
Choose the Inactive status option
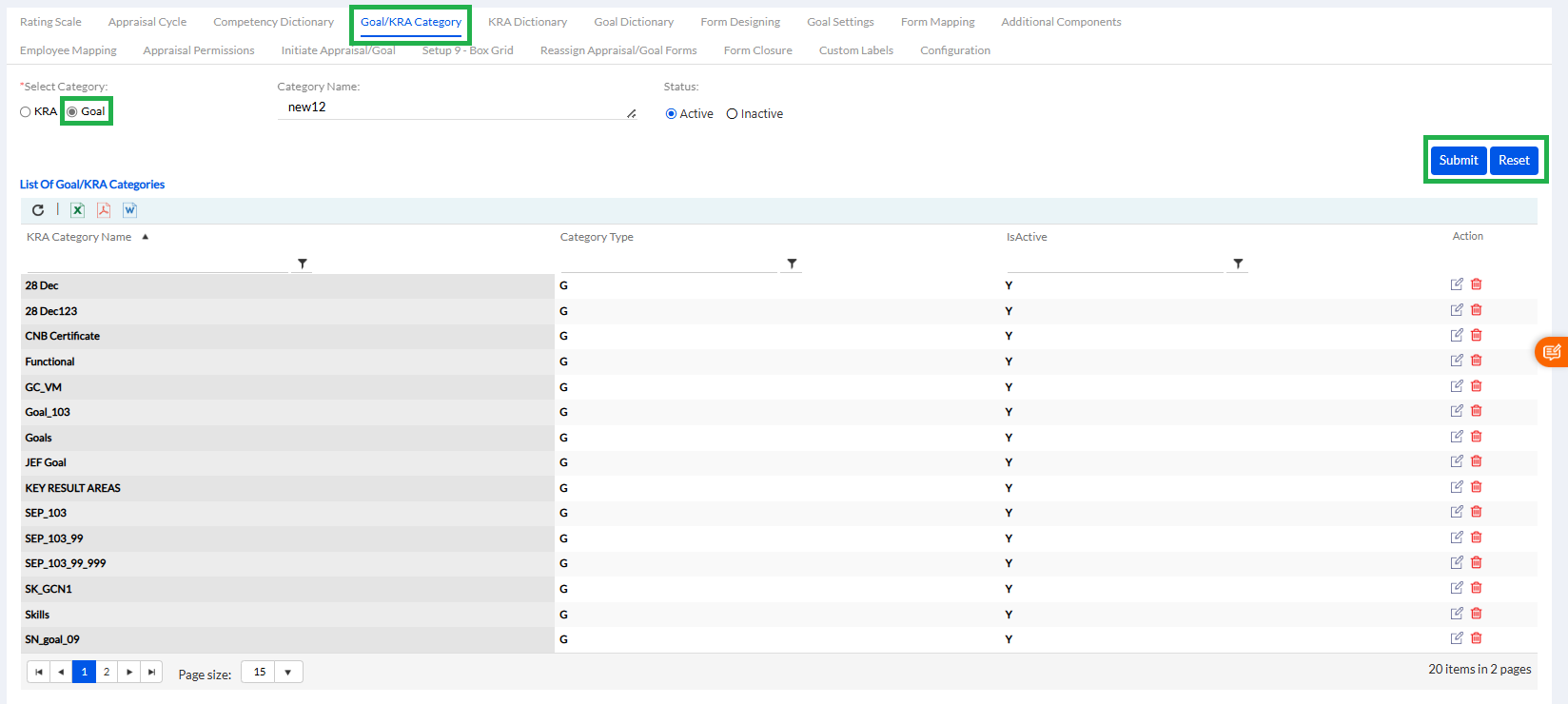coord(732,114)
